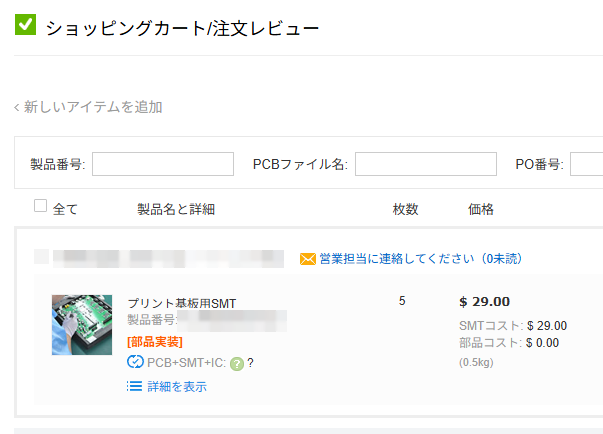The height and width of the screenshot is (434, 603).
Task: Click into the 製品番号 search field
Action: pos(162,164)
